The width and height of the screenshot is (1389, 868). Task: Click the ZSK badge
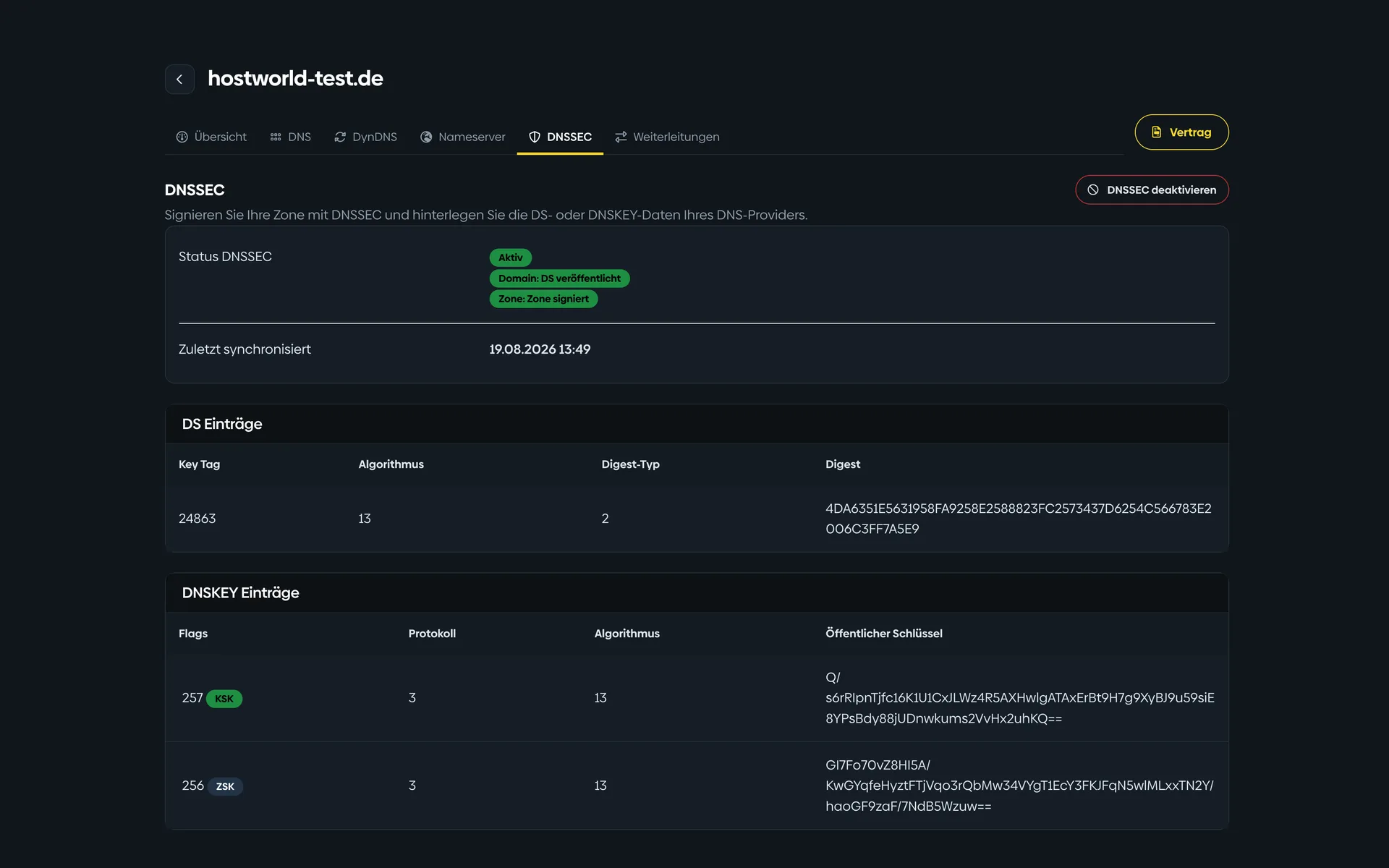tap(225, 786)
